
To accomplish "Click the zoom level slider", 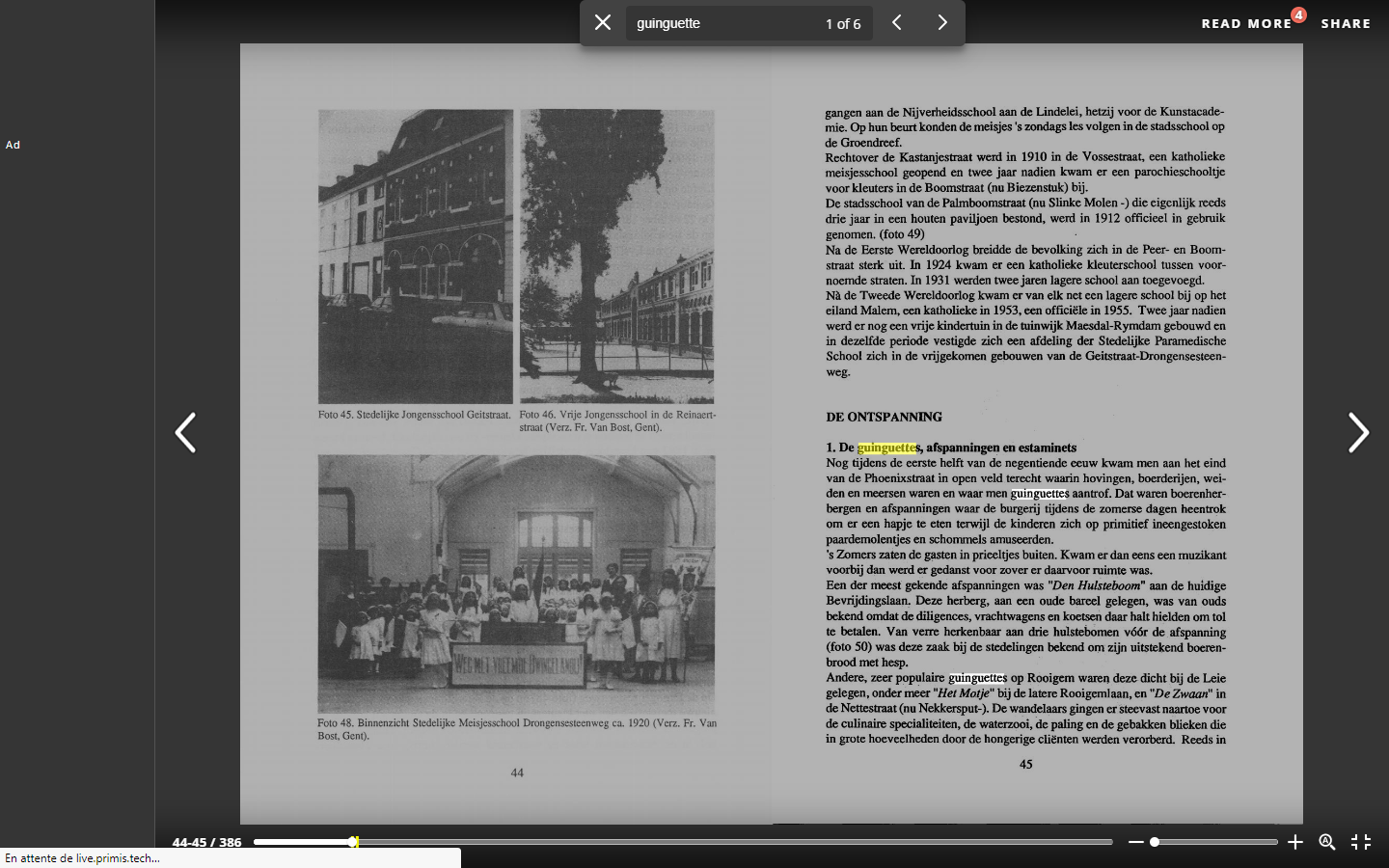I will point(1215,842).
